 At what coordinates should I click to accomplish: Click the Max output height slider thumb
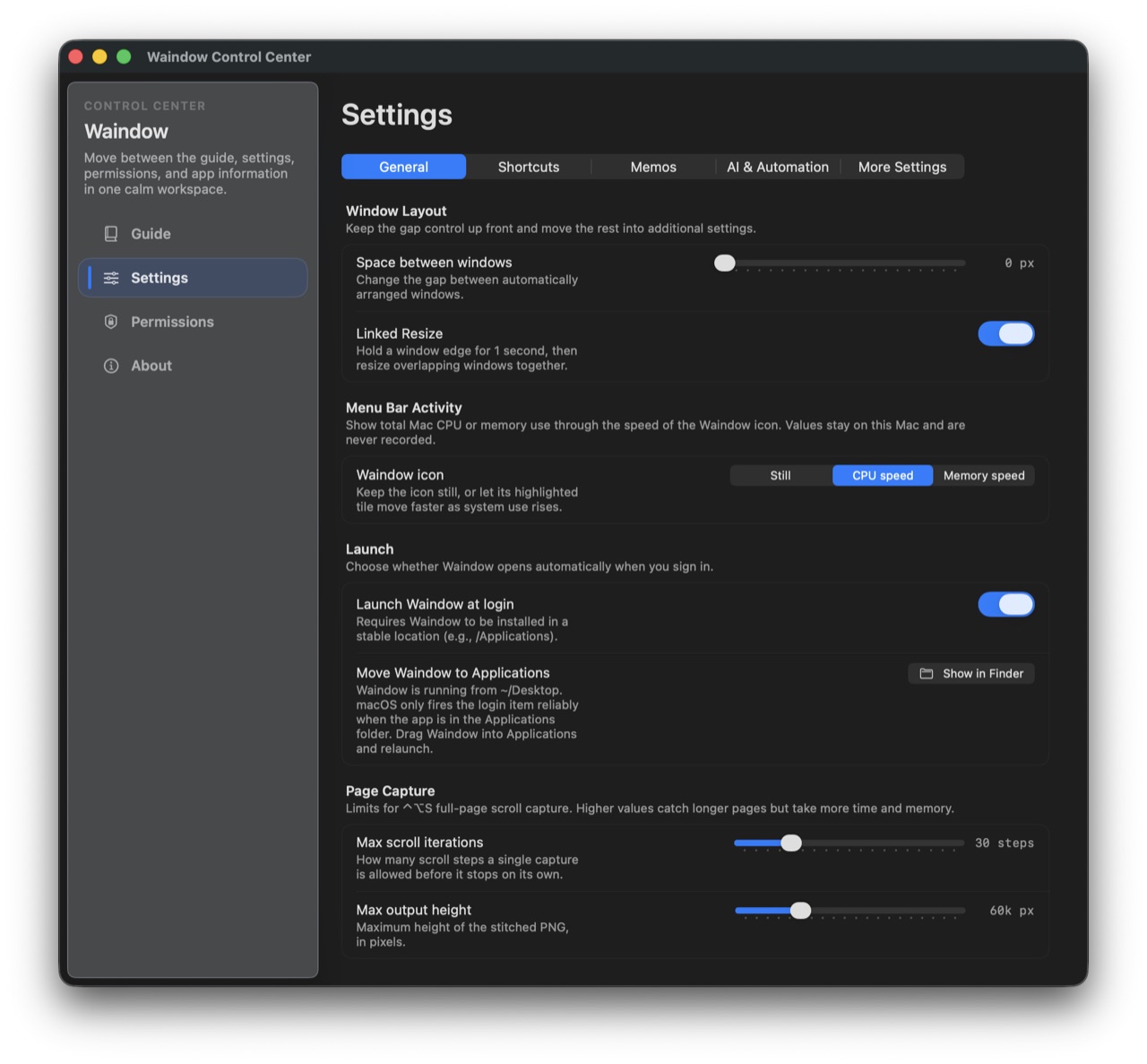[x=801, y=911]
